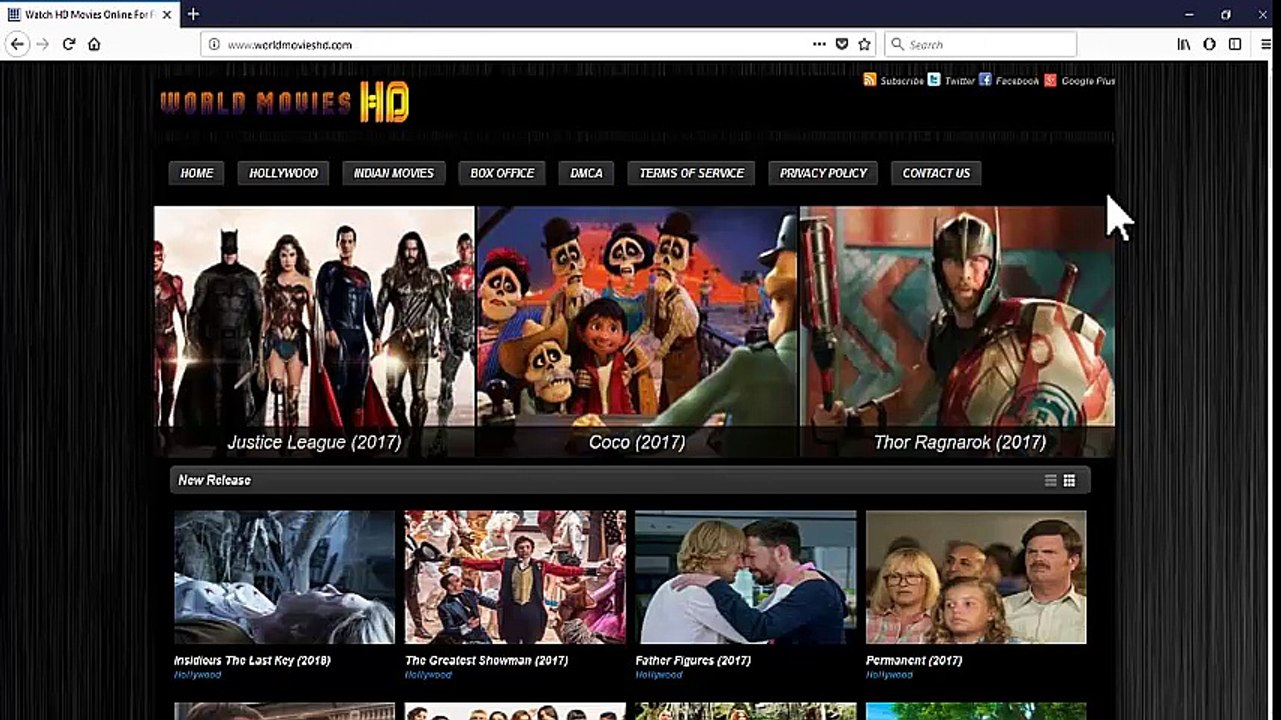Open the Library icon in toolbar

[x=1184, y=44]
